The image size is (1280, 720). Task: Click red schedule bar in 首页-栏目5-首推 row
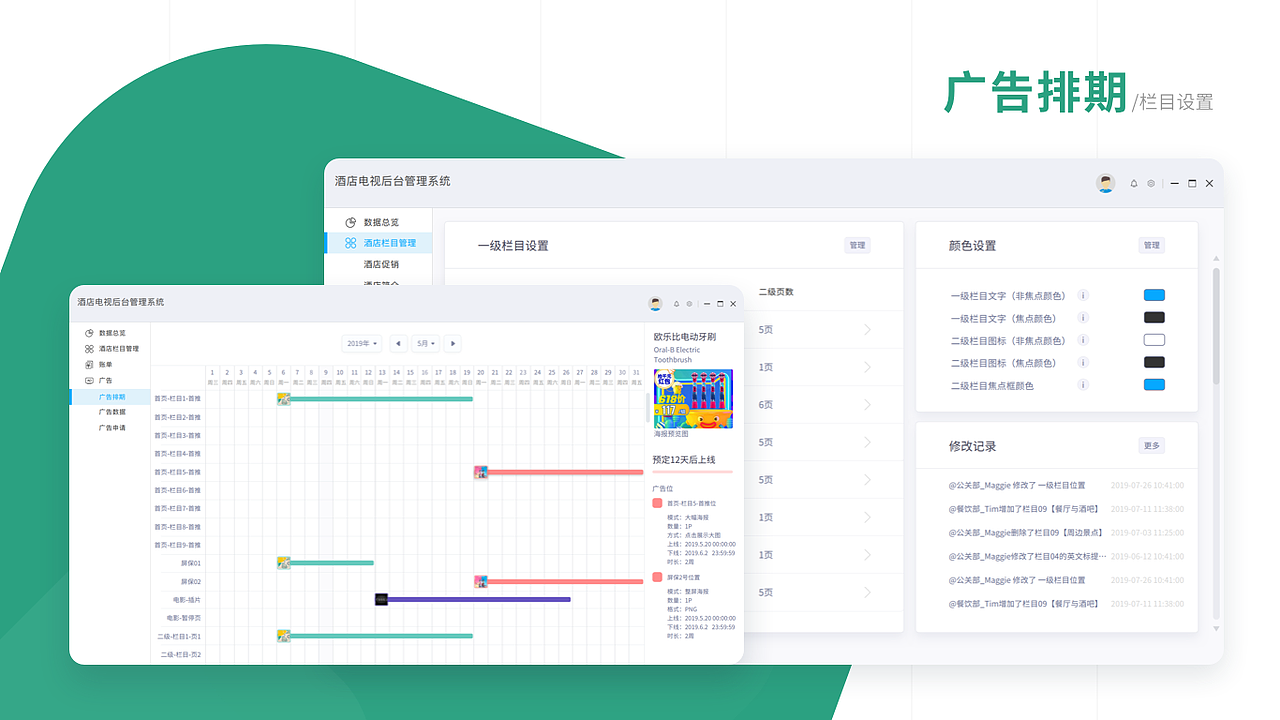pyautogui.click(x=565, y=472)
